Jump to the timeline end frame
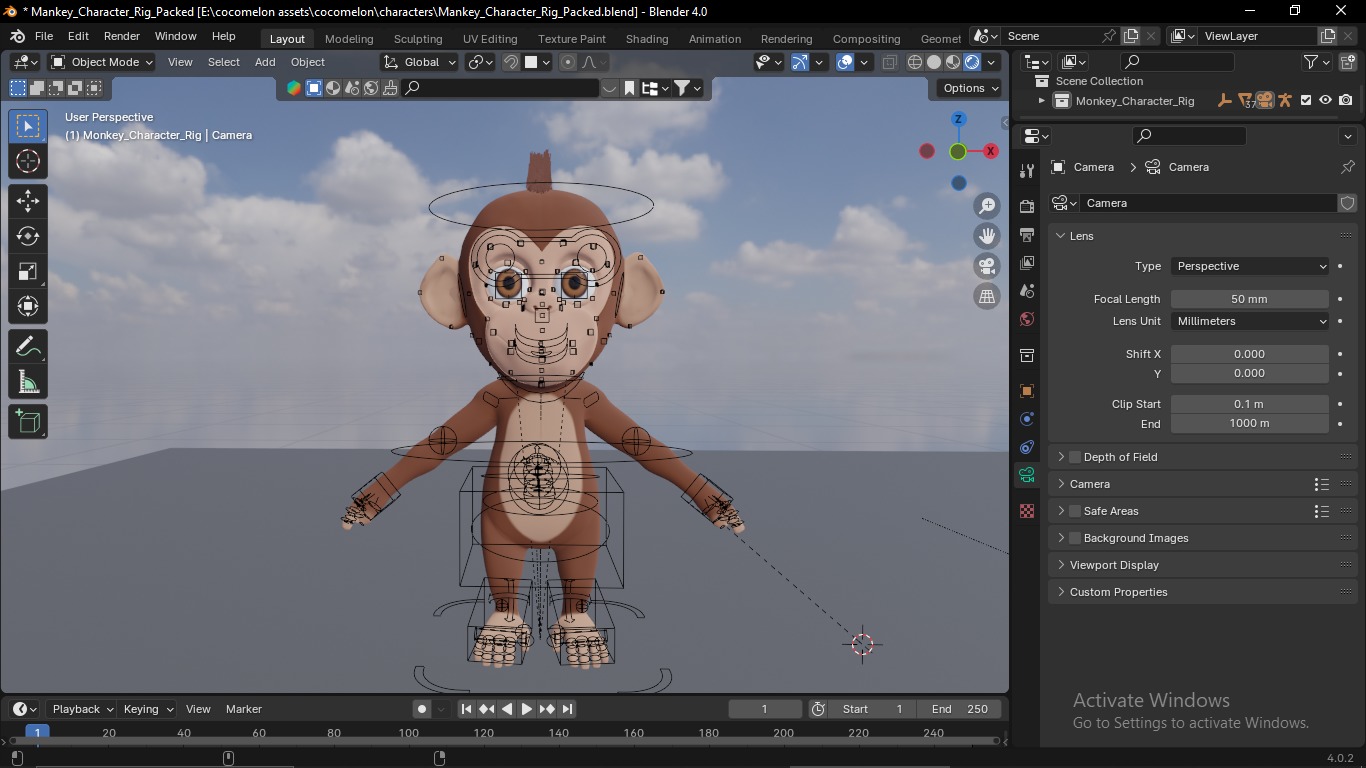The image size is (1366, 768). coord(567,709)
